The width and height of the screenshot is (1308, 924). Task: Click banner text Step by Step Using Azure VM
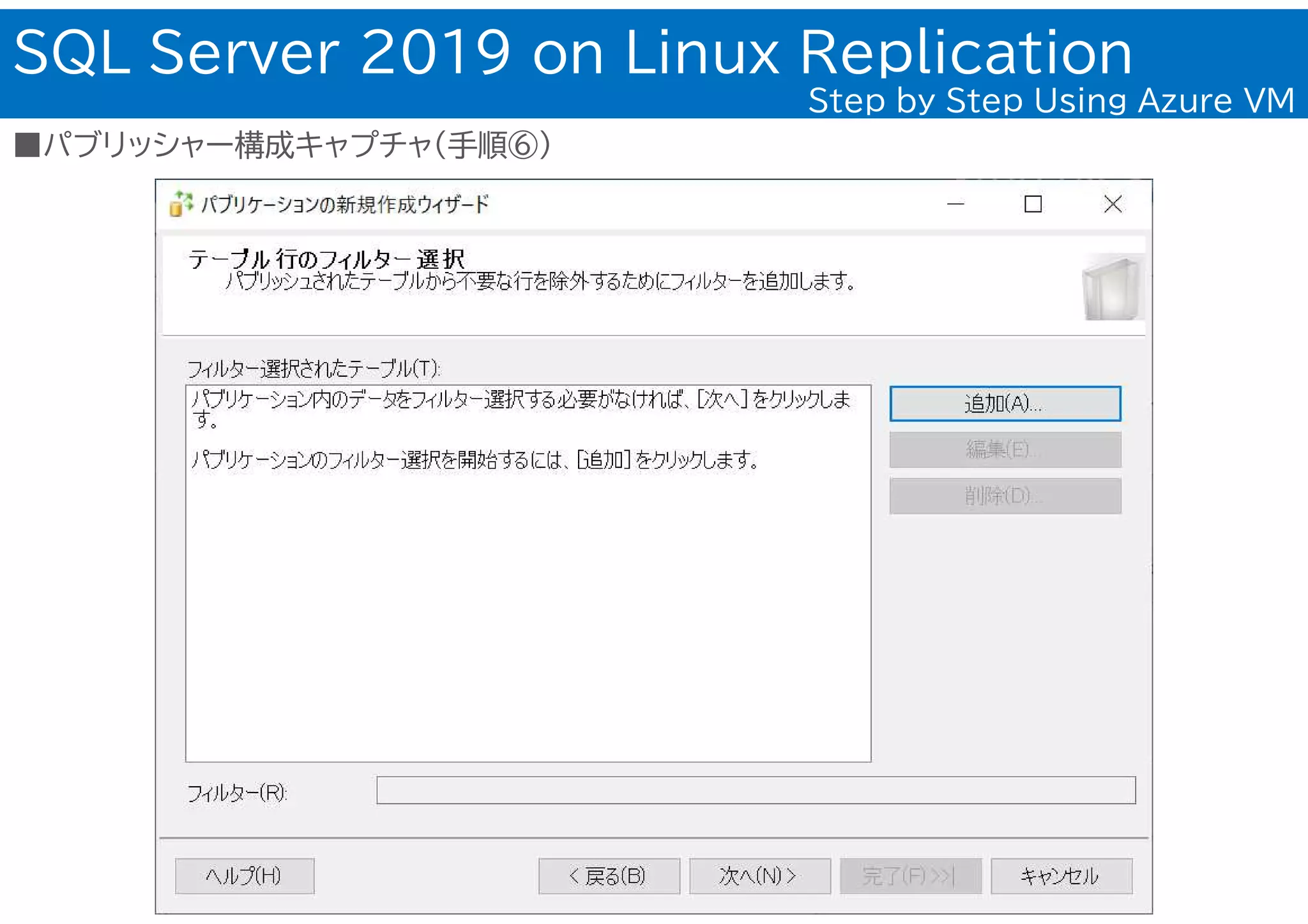point(1051,100)
